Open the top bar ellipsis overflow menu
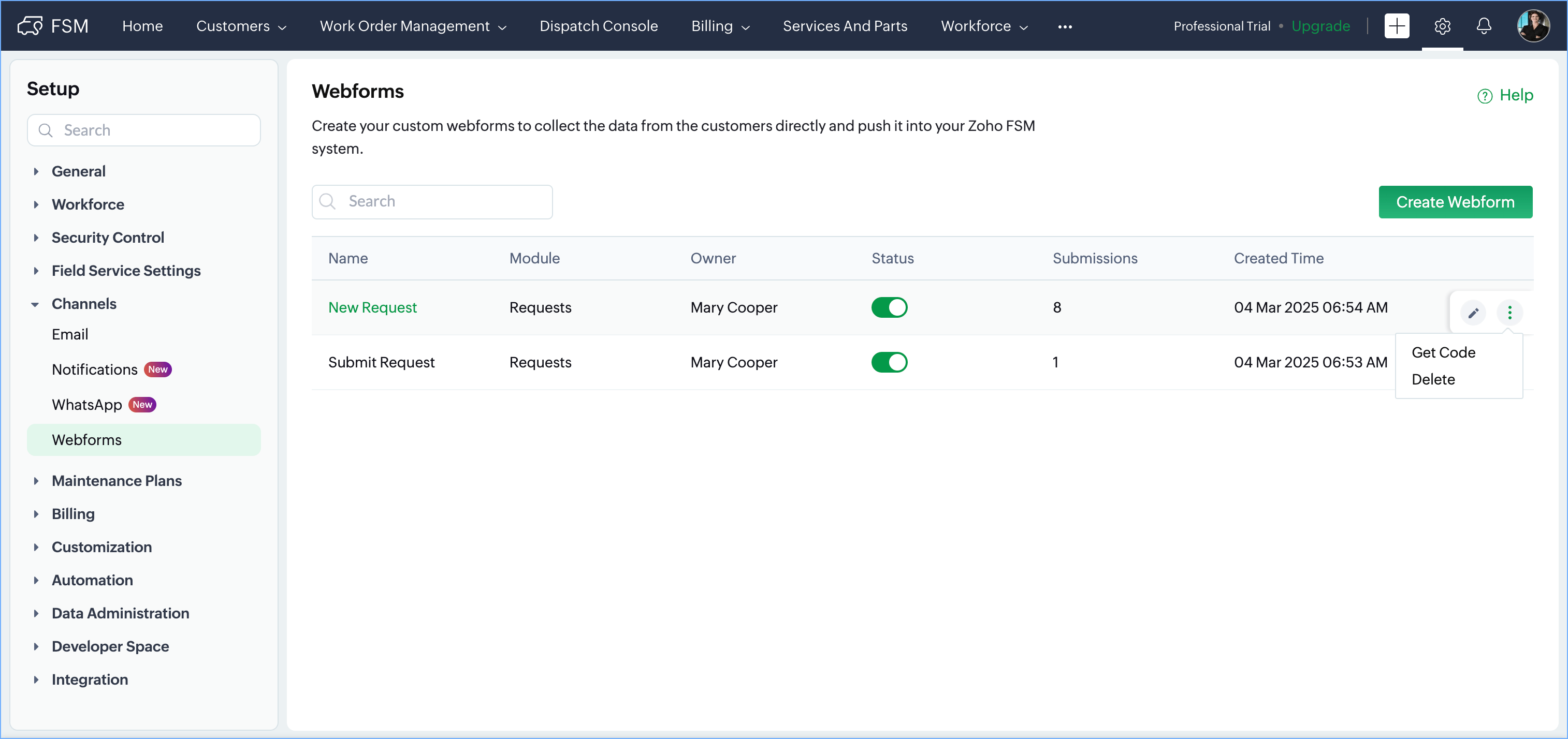The width and height of the screenshot is (1568, 739). pyautogui.click(x=1065, y=27)
